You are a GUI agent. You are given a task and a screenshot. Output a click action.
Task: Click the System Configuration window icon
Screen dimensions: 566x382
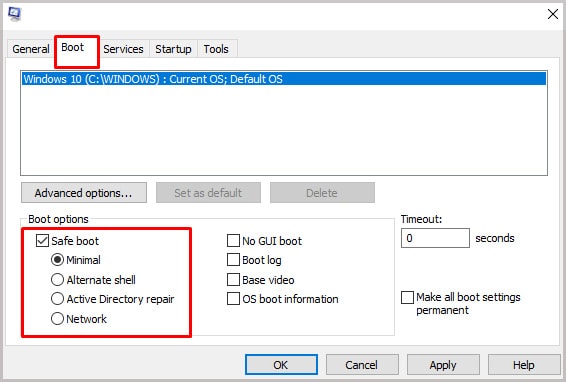pyautogui.click(x=15, y=14)
